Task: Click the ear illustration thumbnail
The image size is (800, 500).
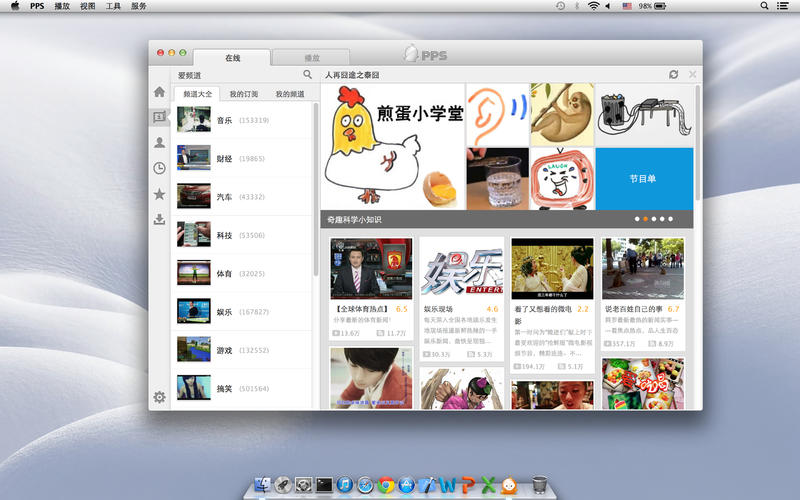Action: click(x=497, y=115)
